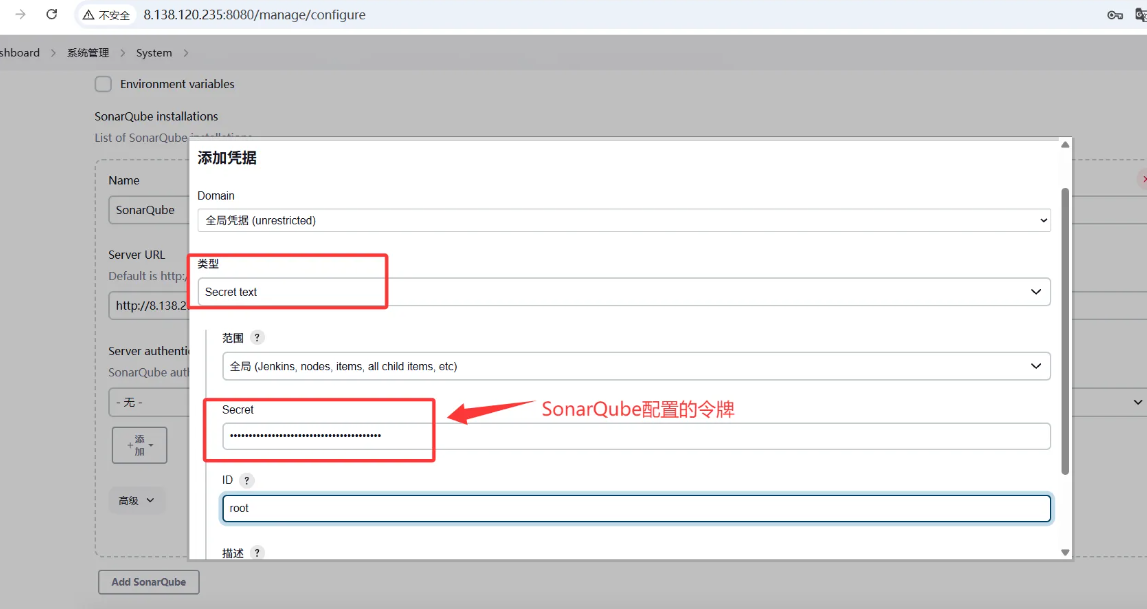1147x609 pixels.
Task: Click the SonarQube Name field
Action: 149,210
